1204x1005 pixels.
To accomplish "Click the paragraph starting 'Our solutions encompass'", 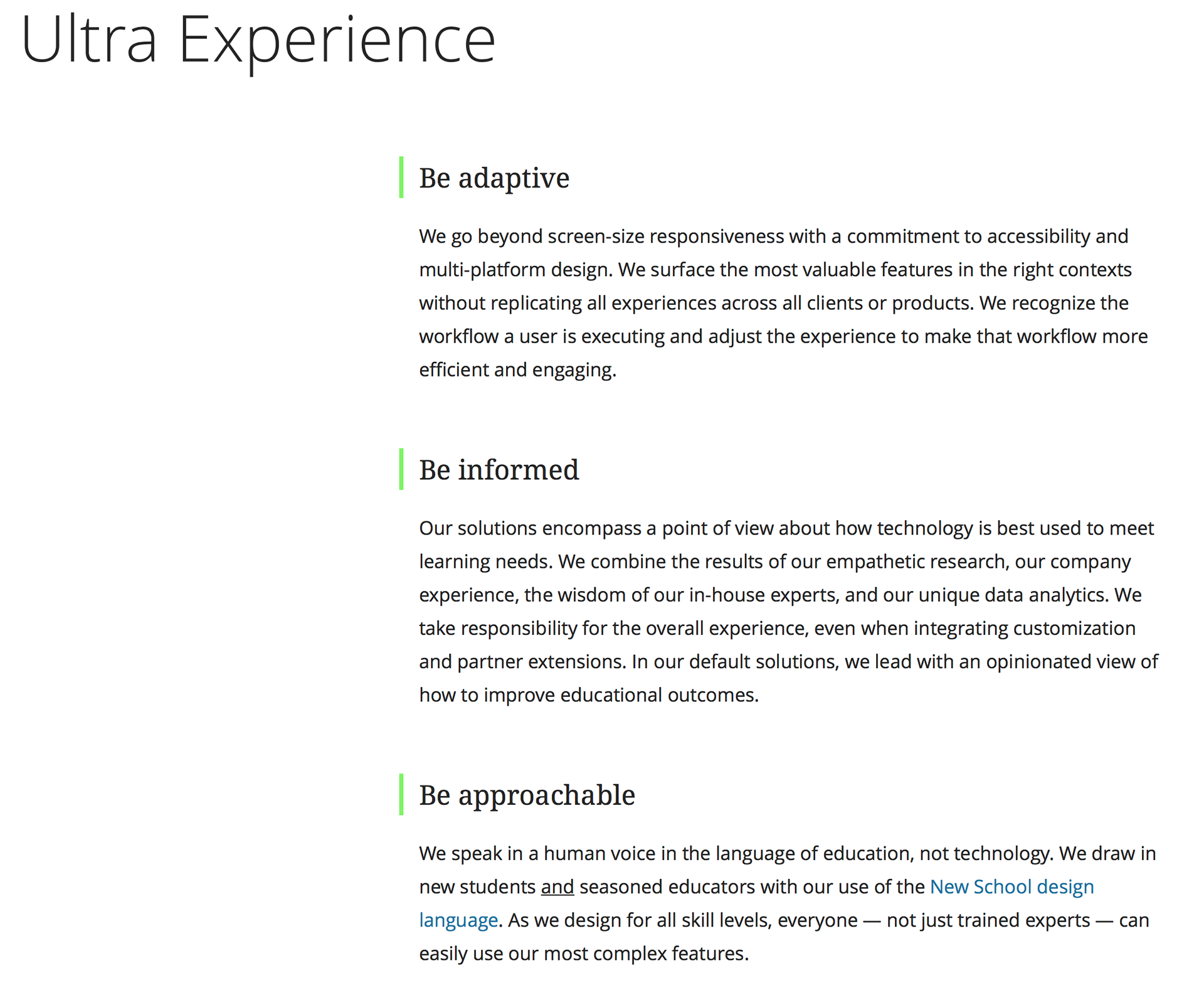I will tap(789, 612).
